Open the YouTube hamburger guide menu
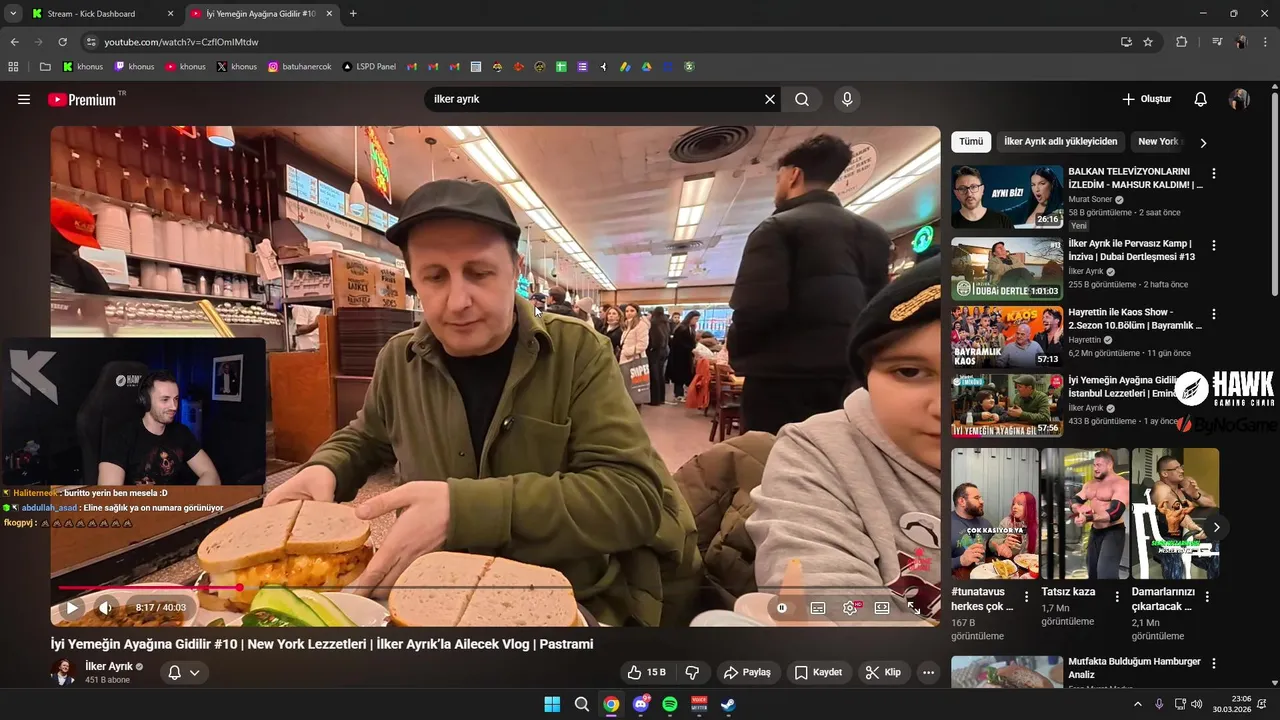 24,99
